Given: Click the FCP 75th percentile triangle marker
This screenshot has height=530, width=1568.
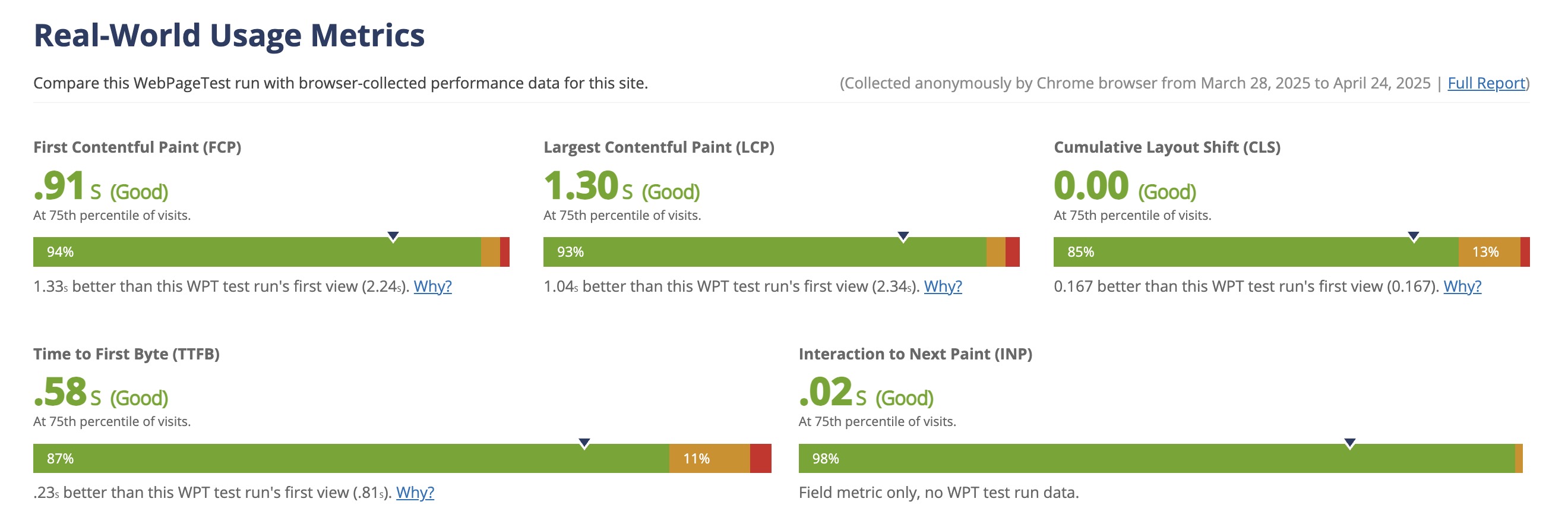Looking at the screenshot, I should click(393, 236).
